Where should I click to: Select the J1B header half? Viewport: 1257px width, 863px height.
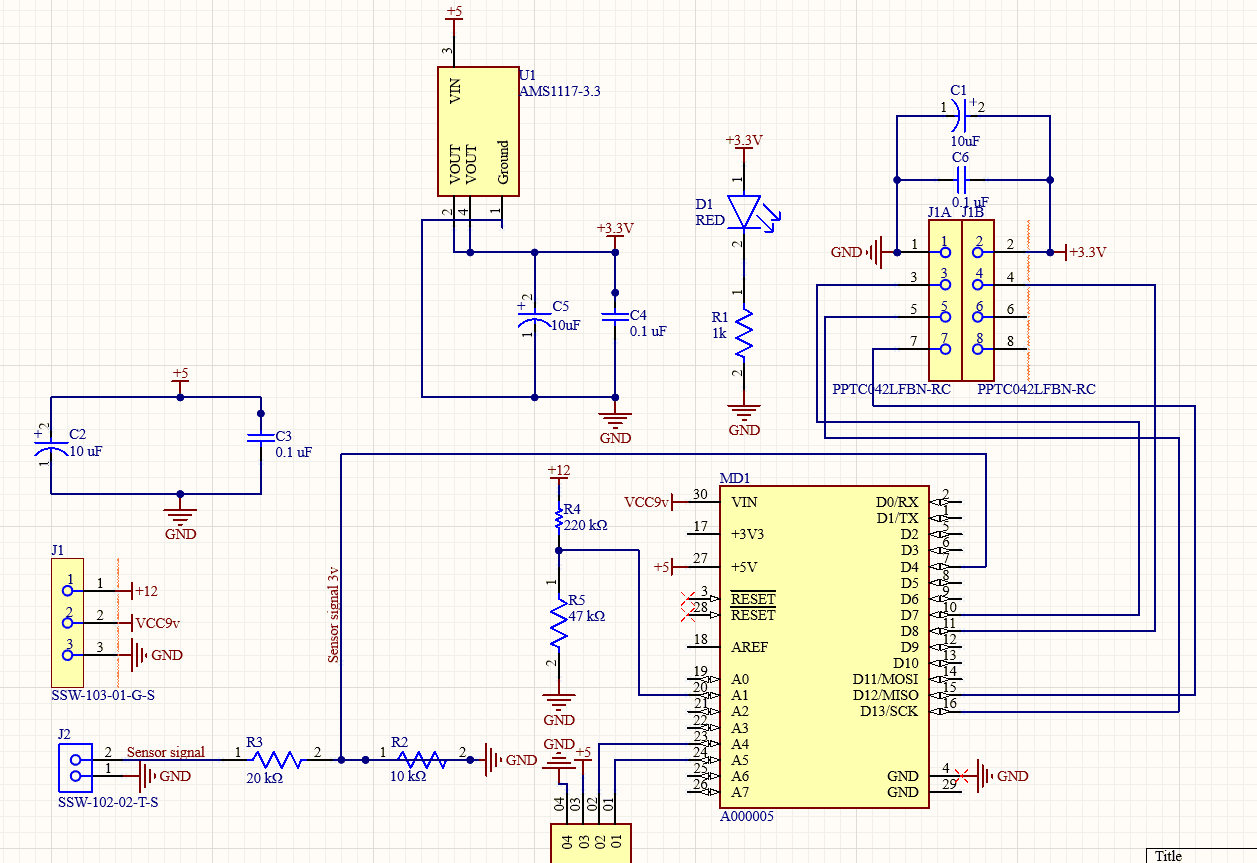pyautogui.click(x=979, y=301)
